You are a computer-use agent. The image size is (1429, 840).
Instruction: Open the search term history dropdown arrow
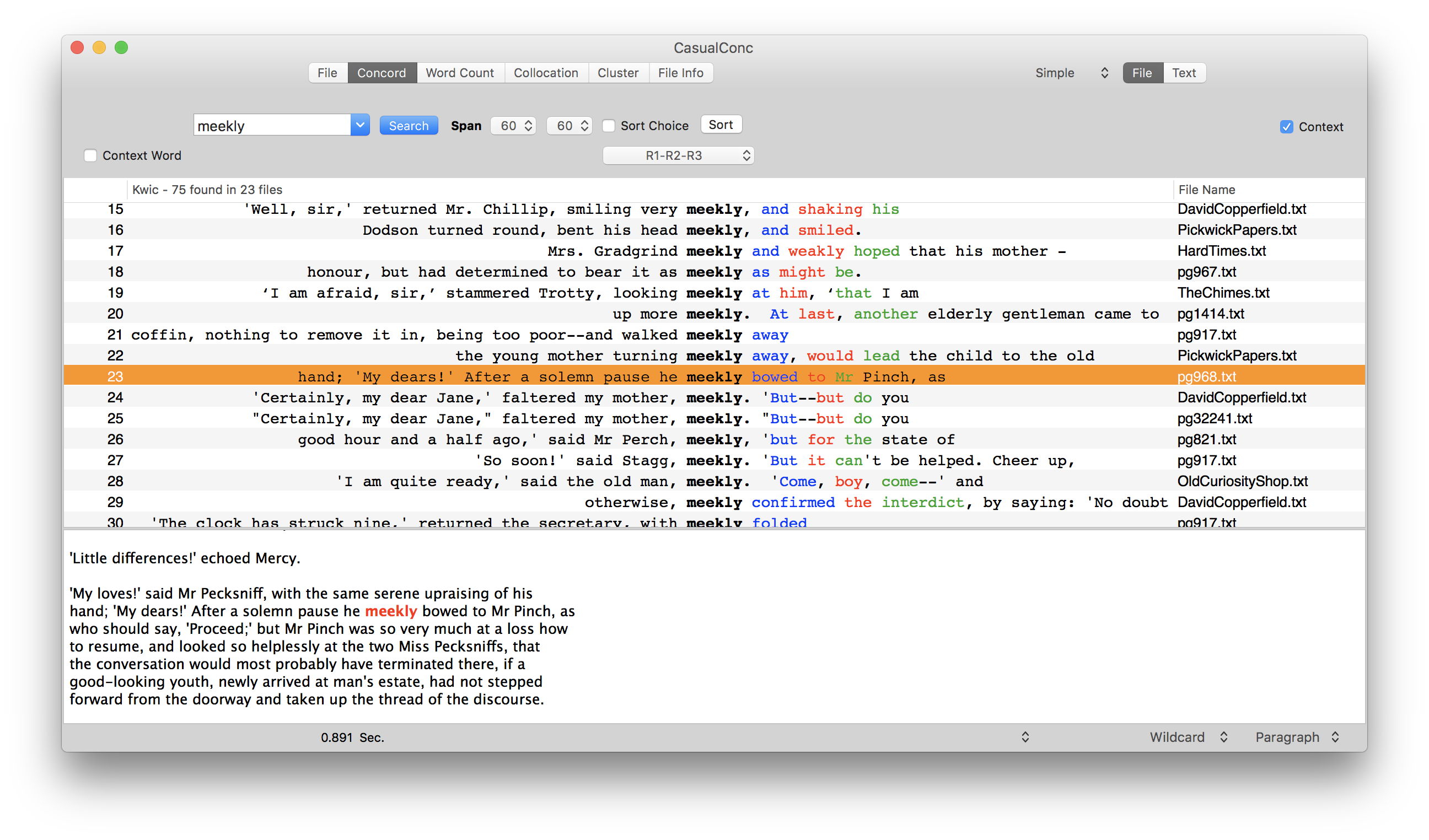pos(360,125)
